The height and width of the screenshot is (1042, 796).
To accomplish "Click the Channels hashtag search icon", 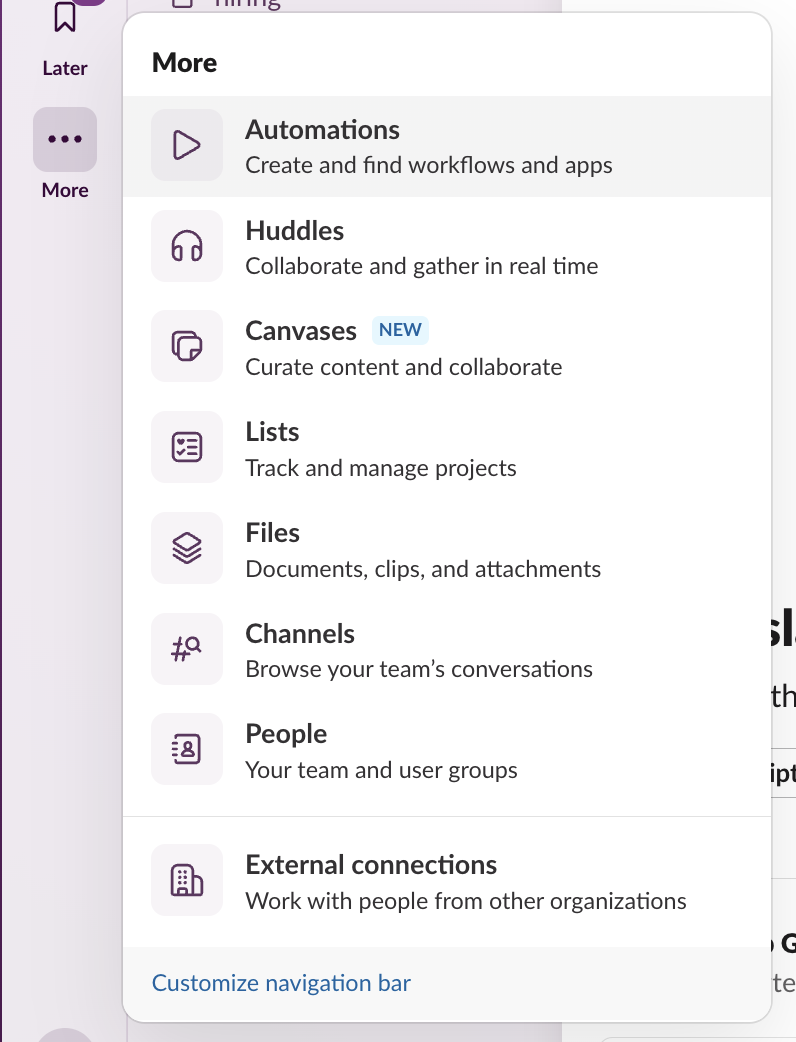I will click(187, 649).
